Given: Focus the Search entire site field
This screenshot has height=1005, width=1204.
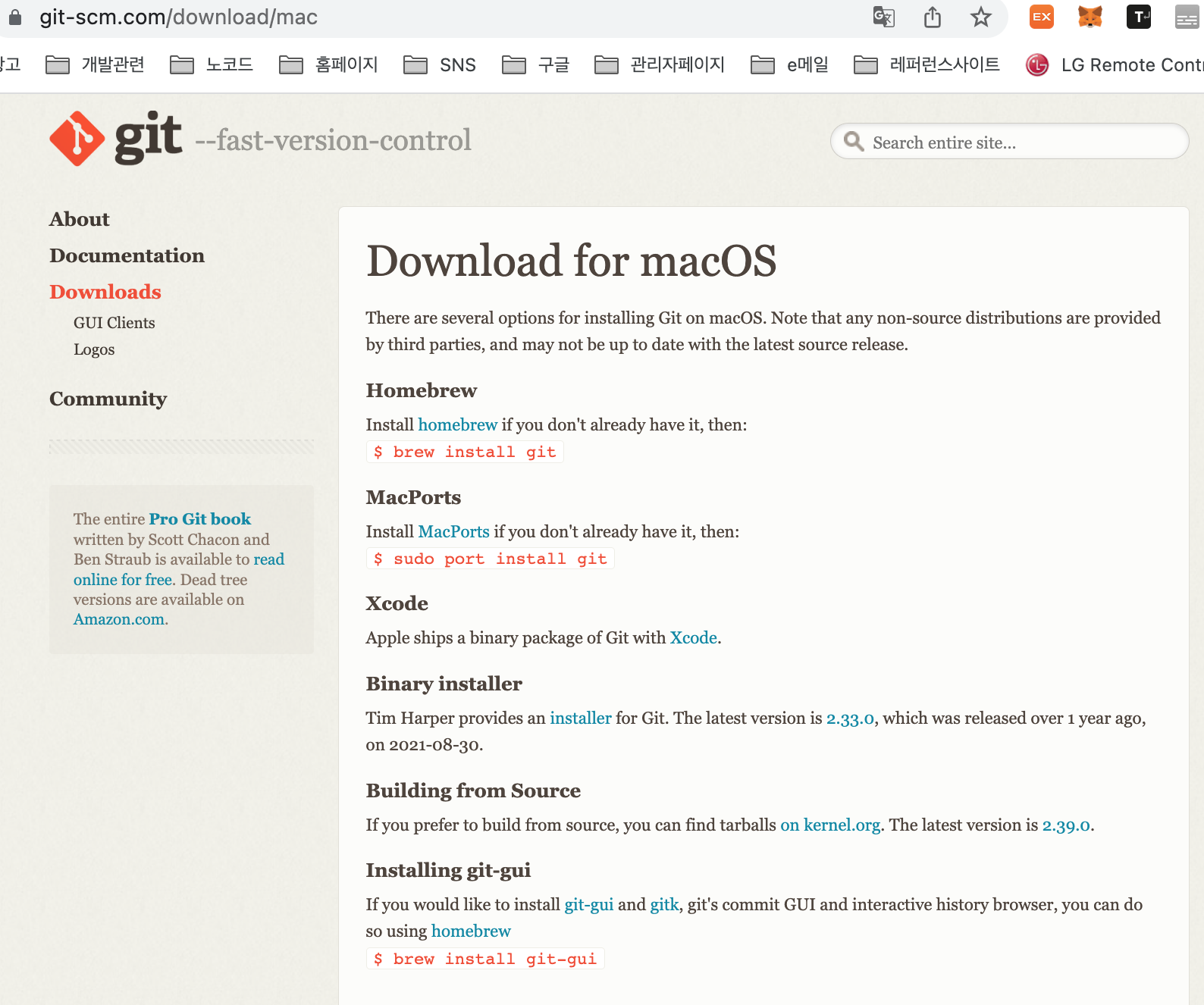Looking at the screenshot, I should [1010, 142].
